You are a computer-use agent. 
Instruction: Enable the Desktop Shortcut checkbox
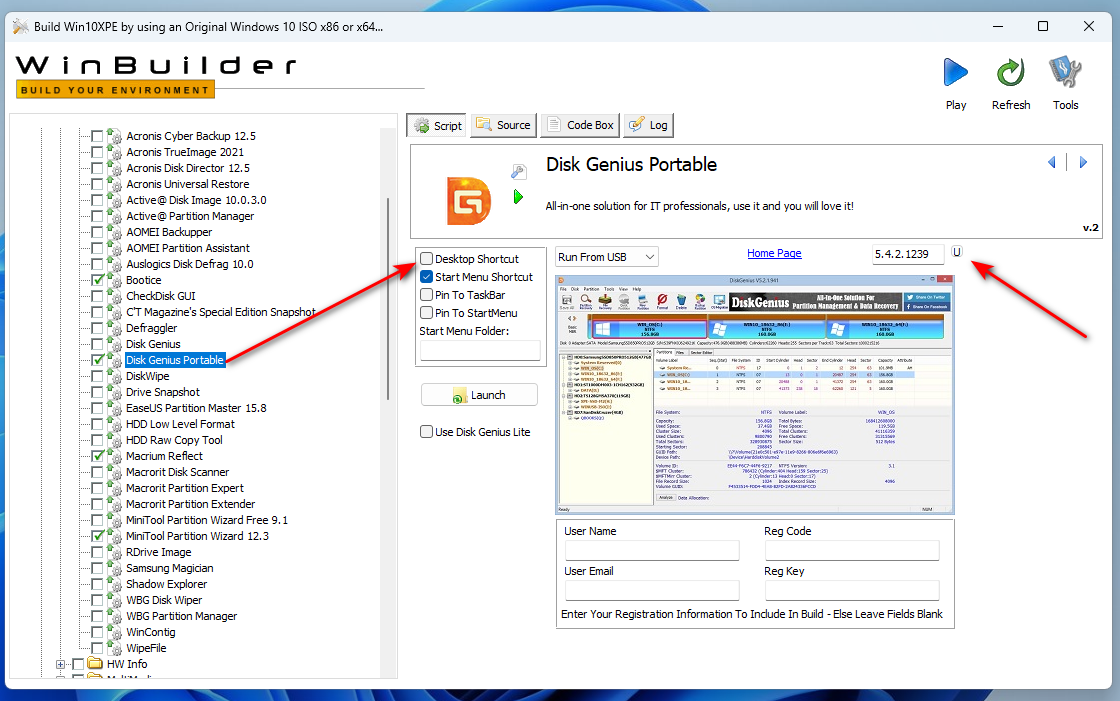pos(426,259)
